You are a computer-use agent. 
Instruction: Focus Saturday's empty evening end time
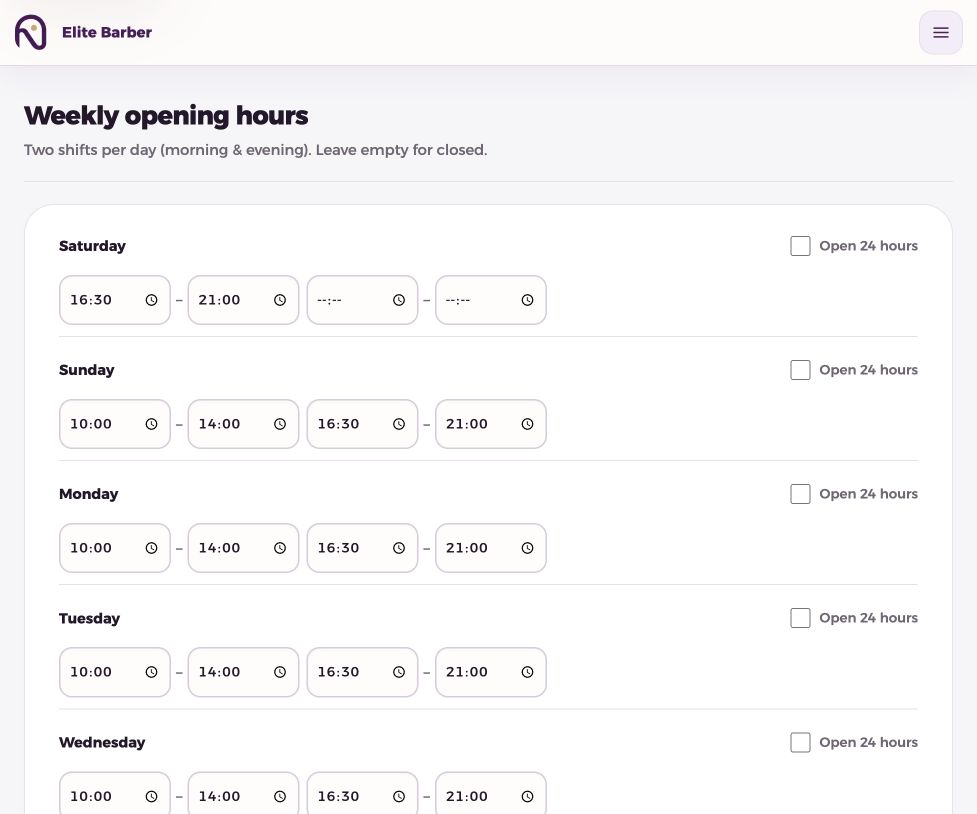point(490,300)
